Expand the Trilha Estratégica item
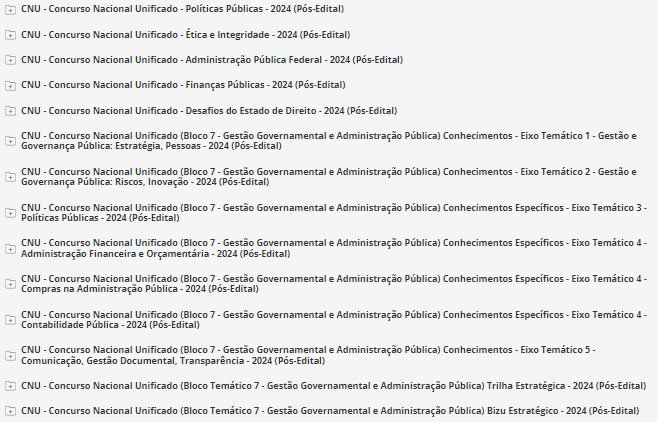This screenshot has width=658, height=422. 10,386
